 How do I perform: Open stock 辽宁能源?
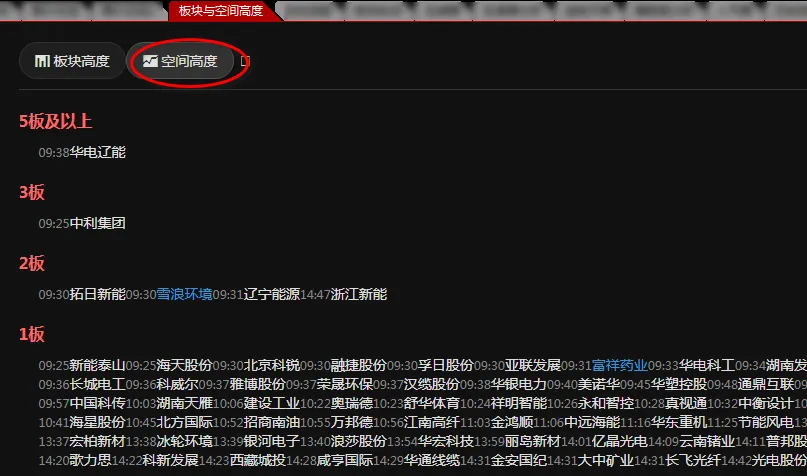(272, 294)
